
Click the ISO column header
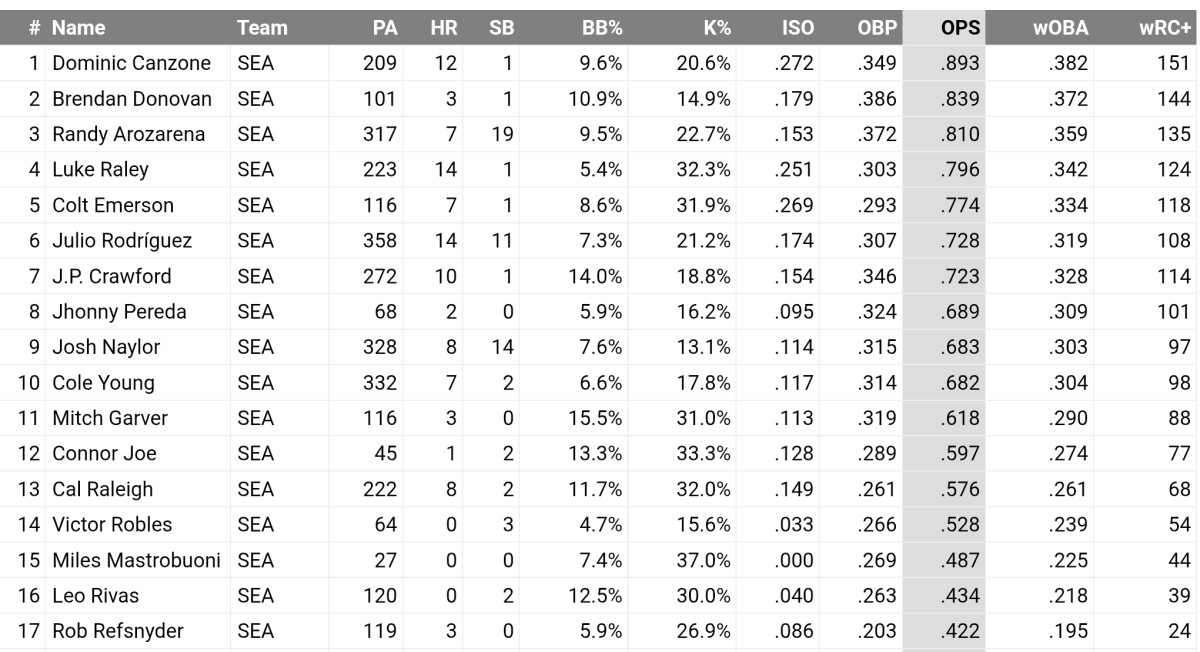[797, 28]
